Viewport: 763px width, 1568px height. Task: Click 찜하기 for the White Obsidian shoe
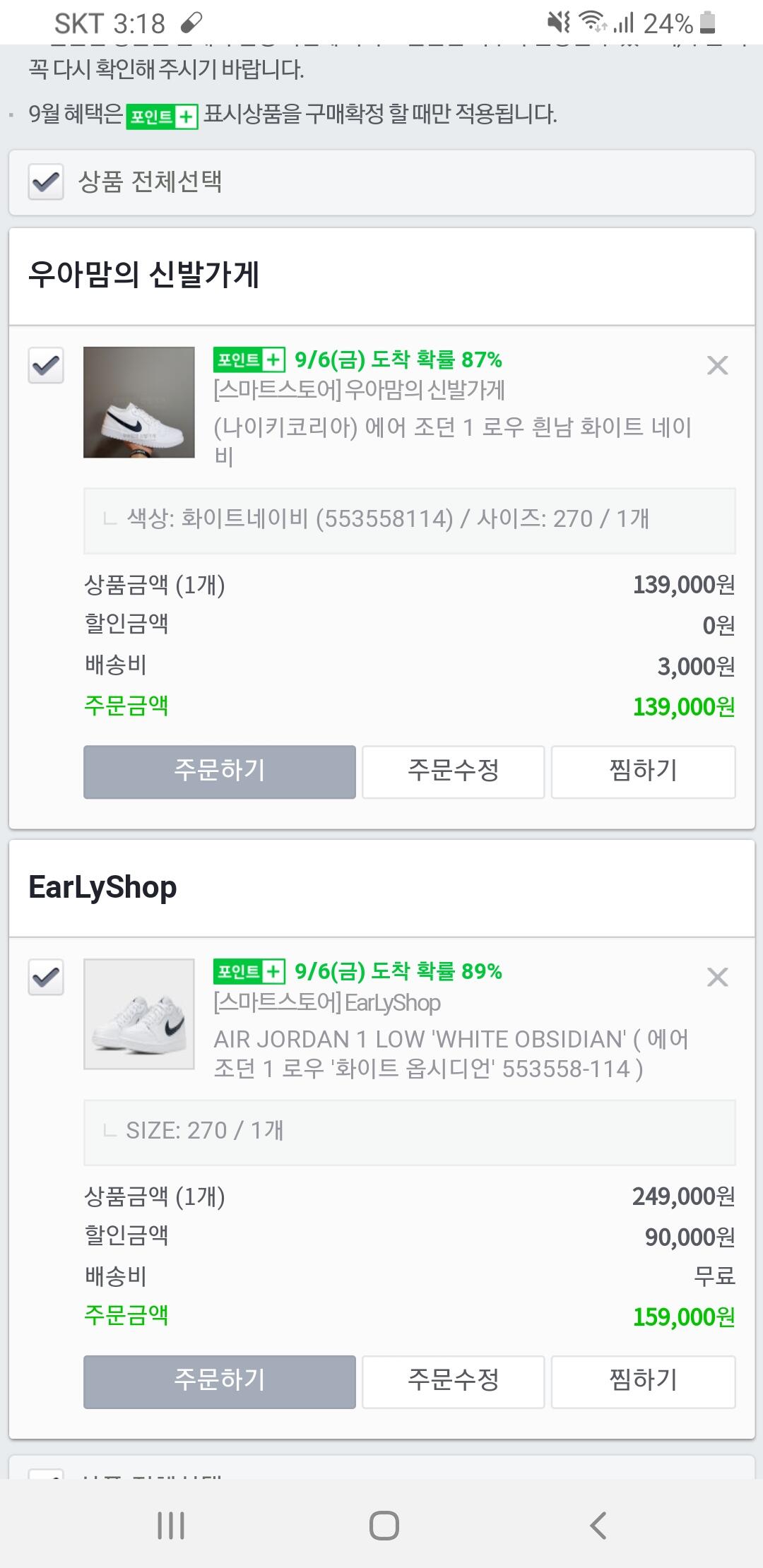(x=643, y=1382)
